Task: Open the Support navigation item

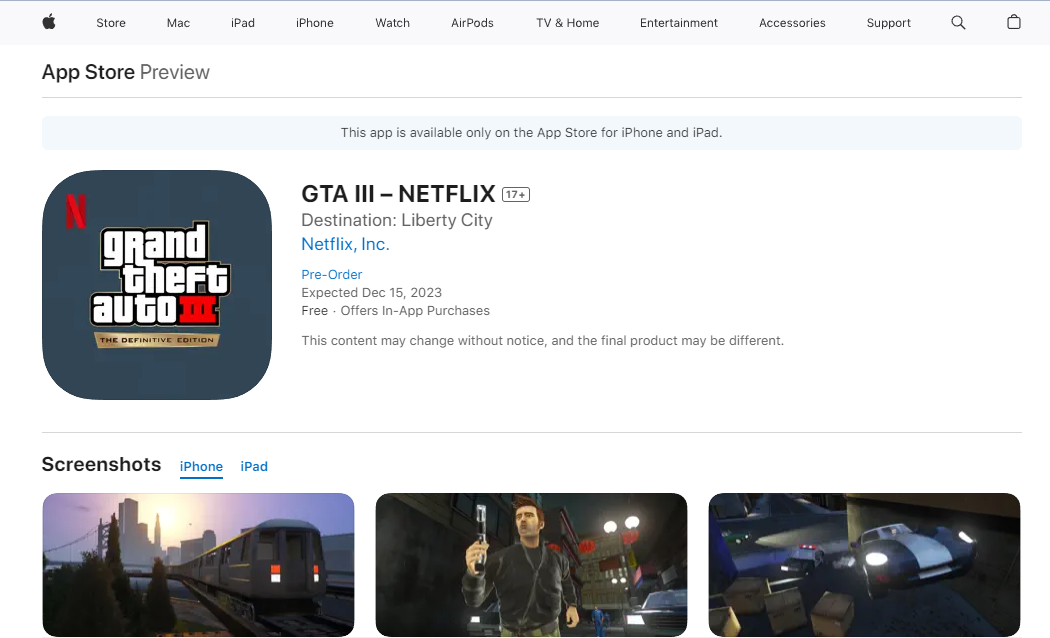Action: [889, 23]
